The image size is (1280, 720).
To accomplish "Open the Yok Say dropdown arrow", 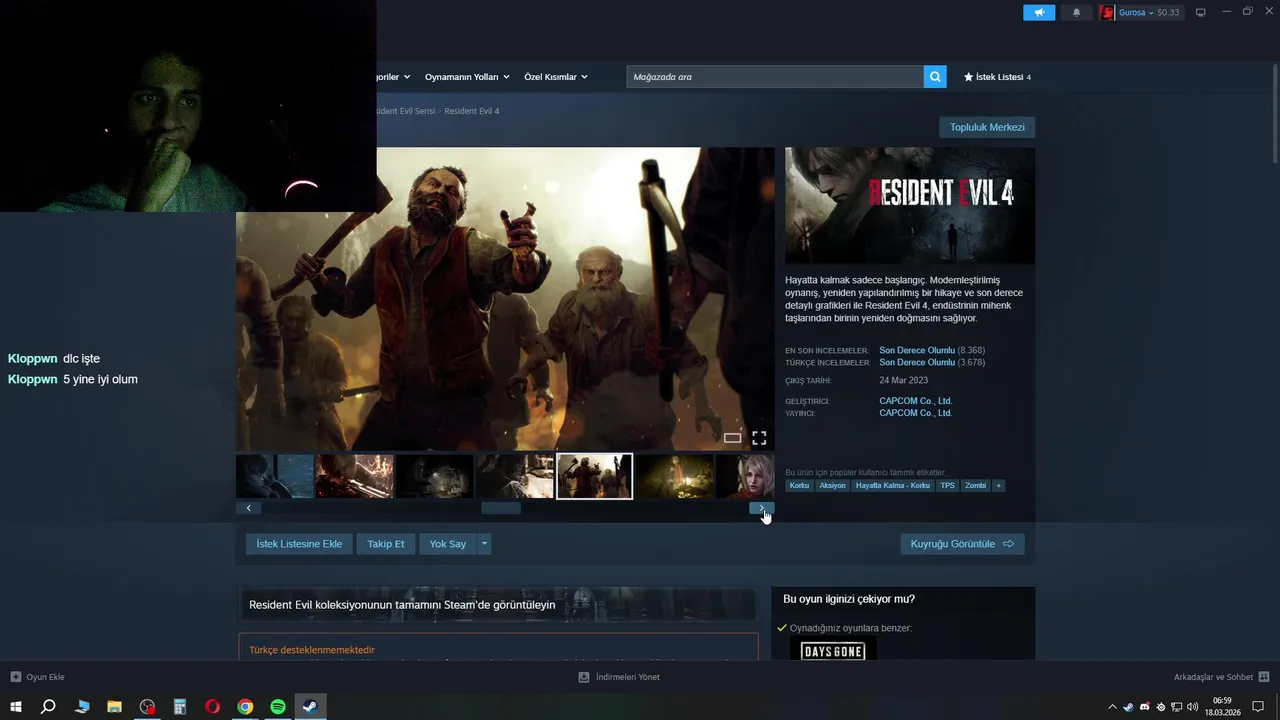I will 485,544.
